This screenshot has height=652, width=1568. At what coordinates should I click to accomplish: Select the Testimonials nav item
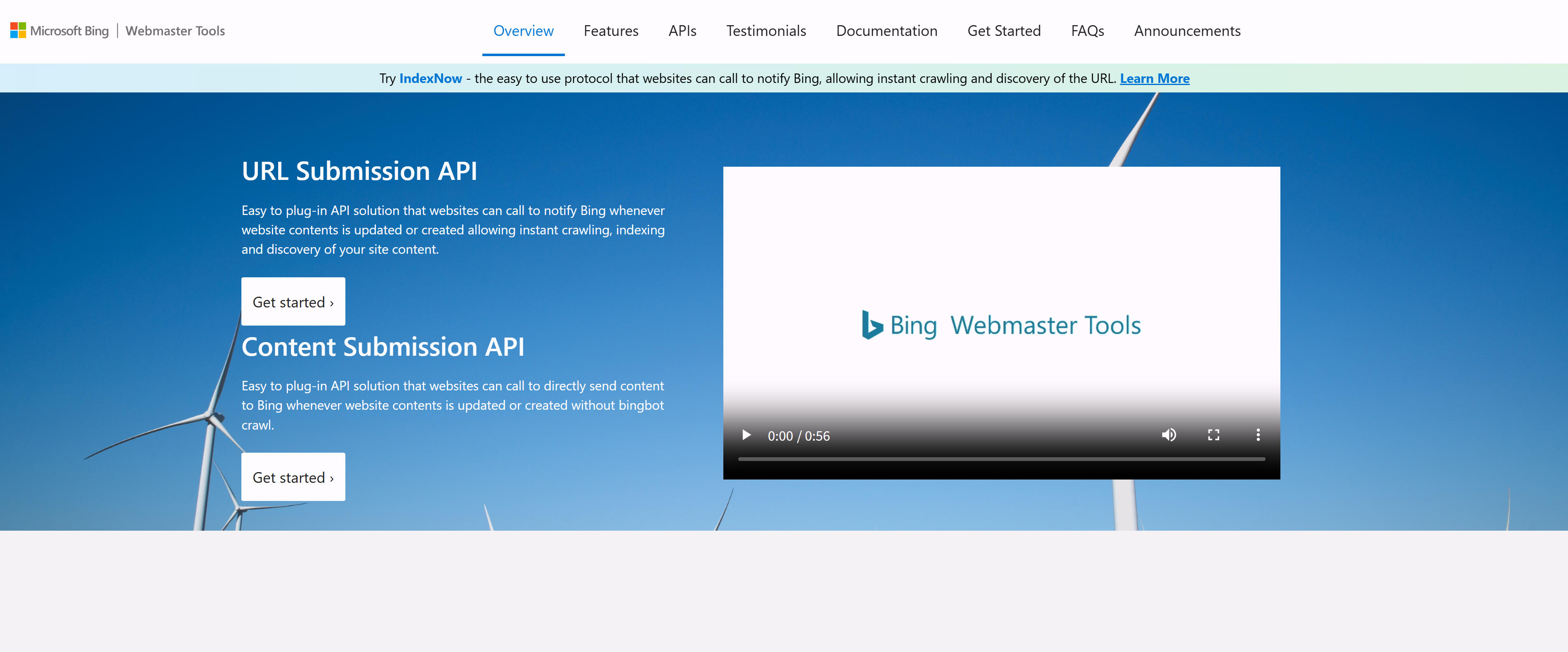pyautogui.click(x=766, y=31)
